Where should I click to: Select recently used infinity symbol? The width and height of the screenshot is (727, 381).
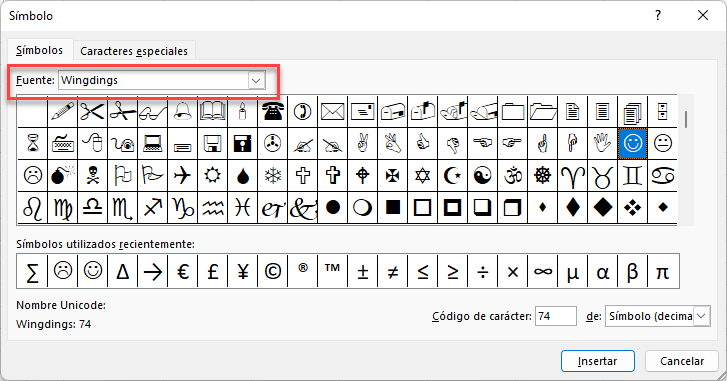[543, 271]
